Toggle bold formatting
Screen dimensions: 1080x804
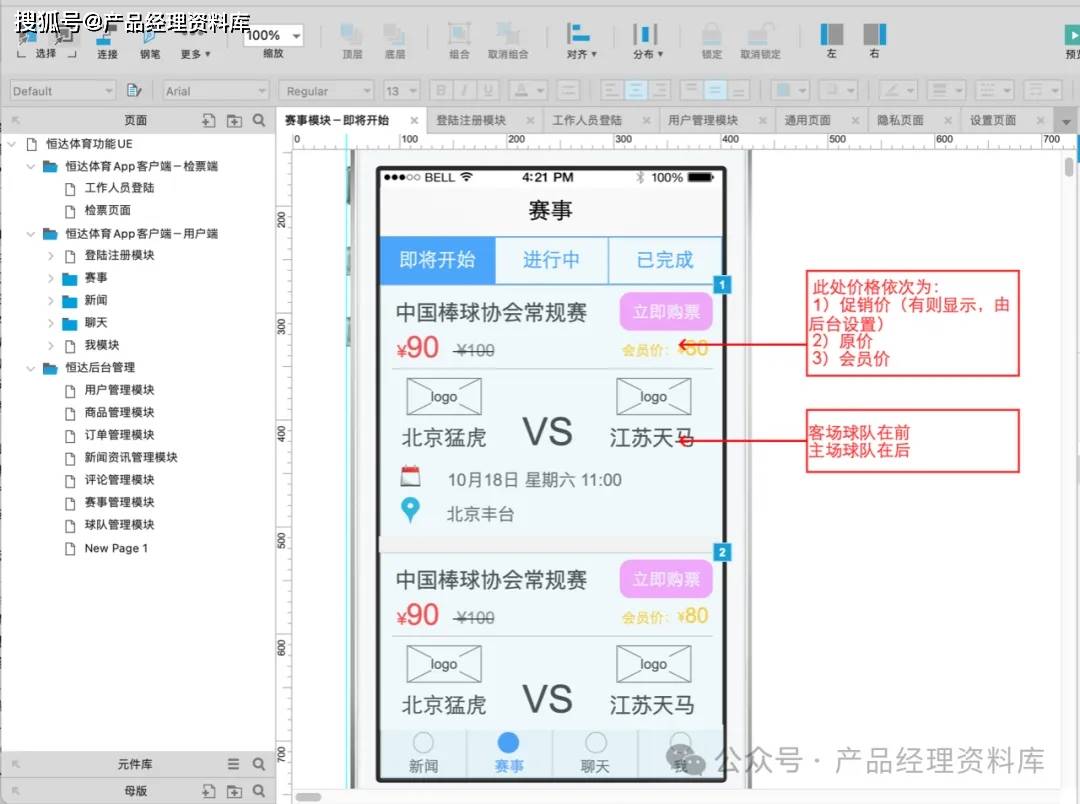click(x=441, y=90)
